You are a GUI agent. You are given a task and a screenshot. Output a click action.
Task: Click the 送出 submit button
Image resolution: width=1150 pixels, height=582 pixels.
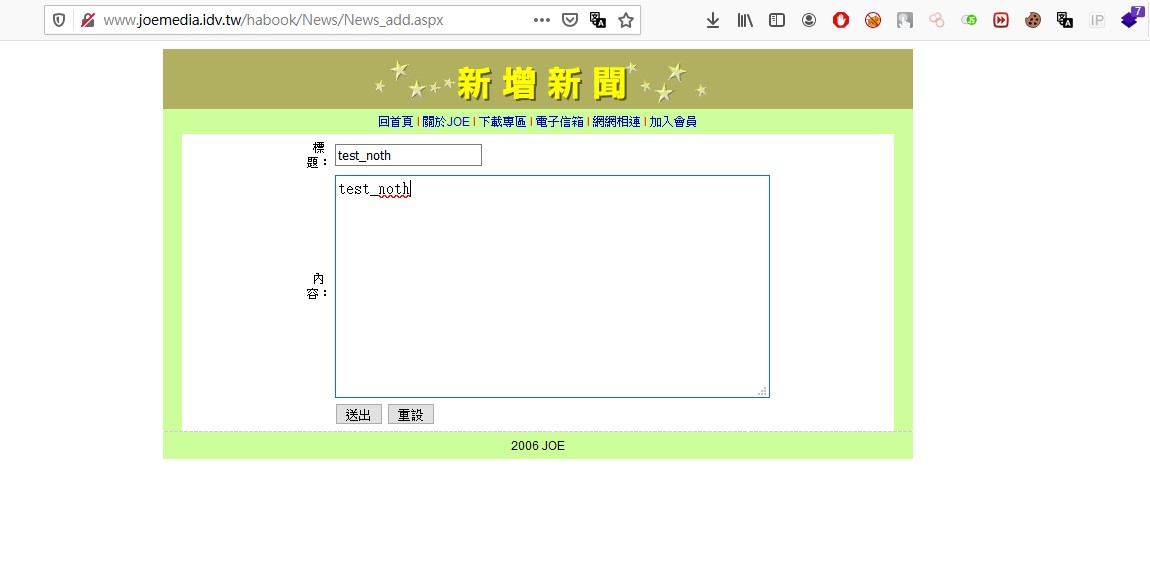[359, 415]
